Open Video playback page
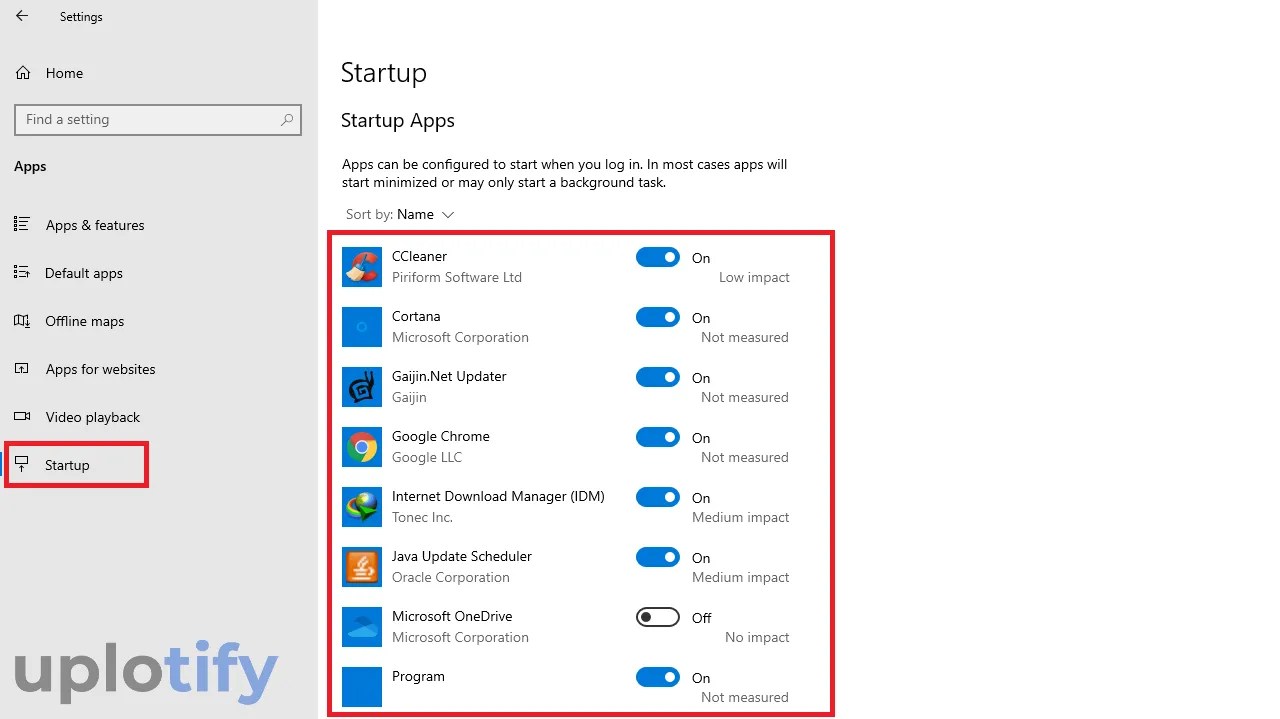The image size is (1280, 719). click(93, 417)
